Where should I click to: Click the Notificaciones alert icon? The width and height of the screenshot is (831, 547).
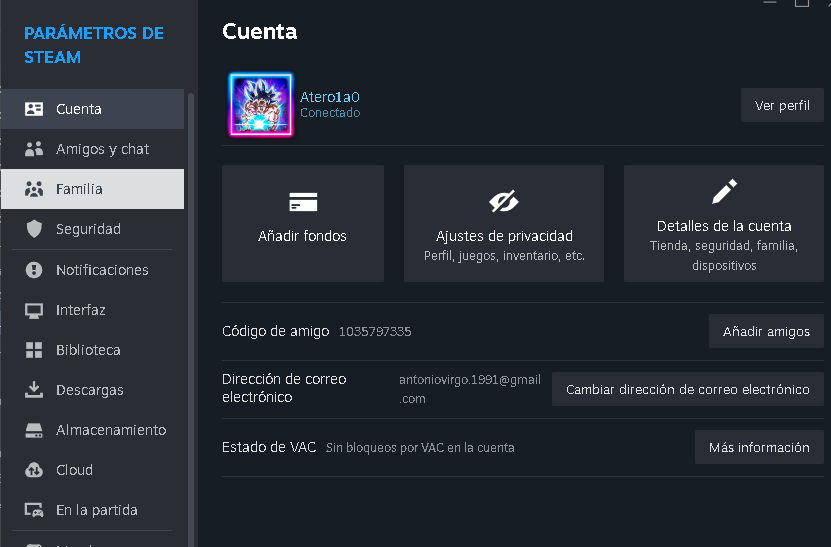tap(34, 270)
